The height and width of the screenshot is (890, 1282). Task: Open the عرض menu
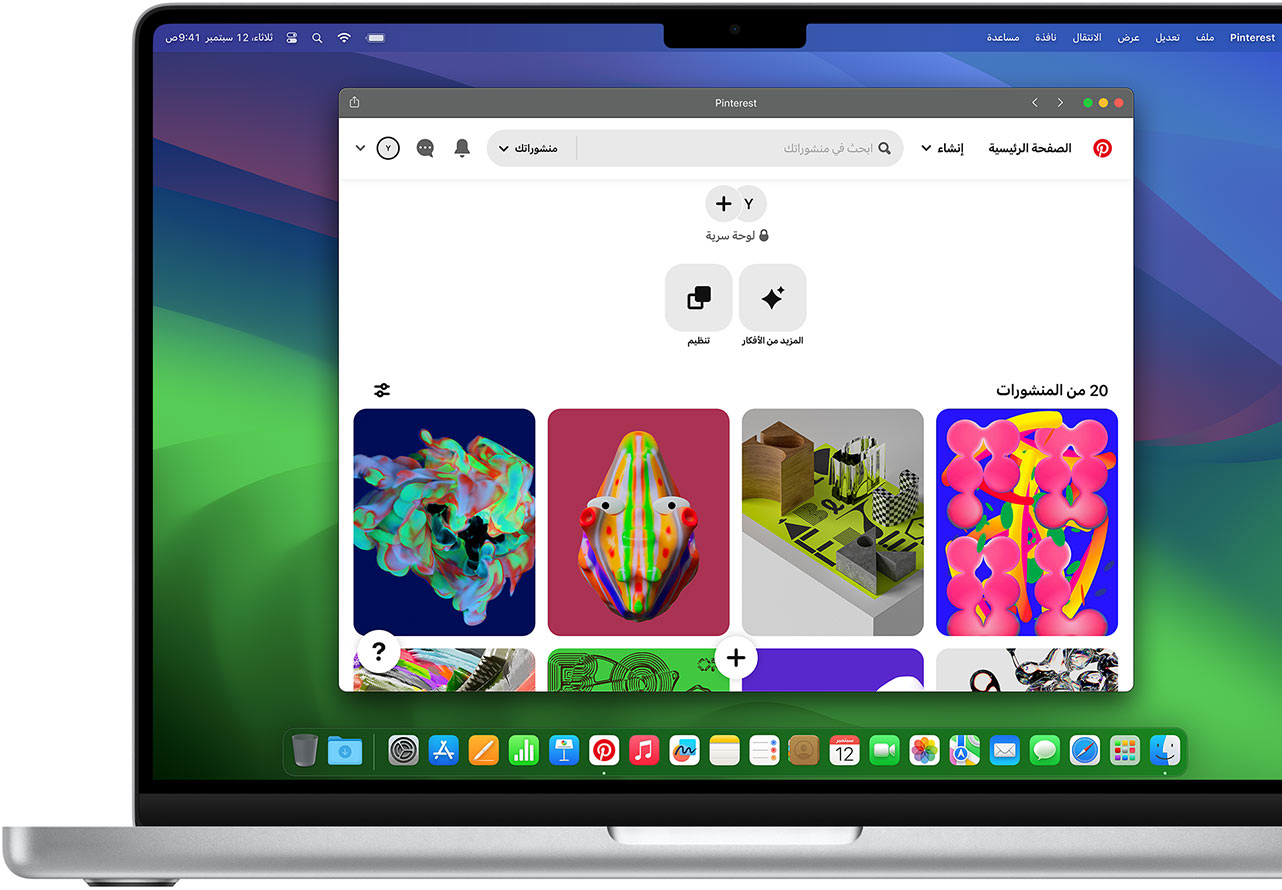(x=1128, y=38)
